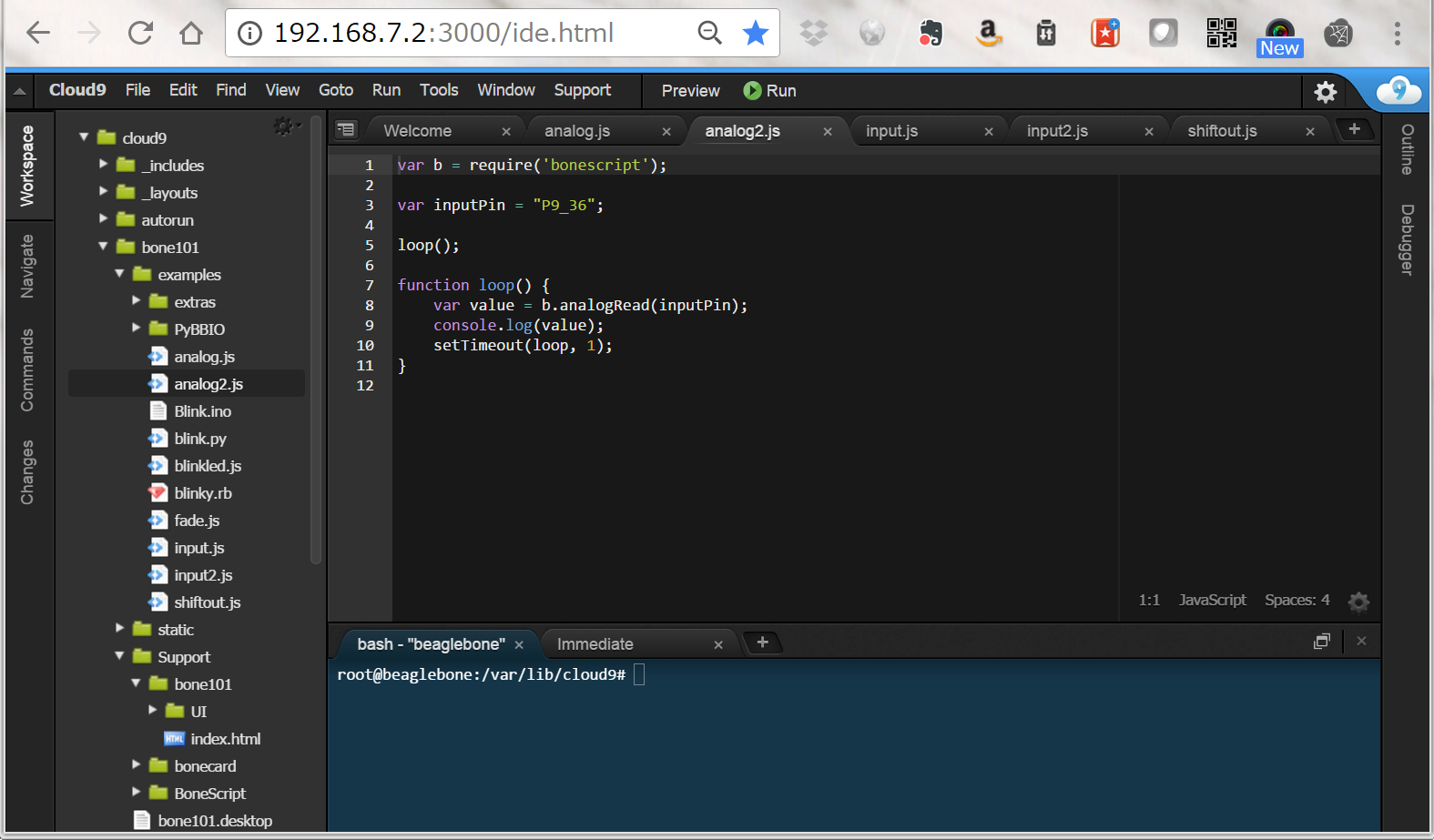1434x840 pixels.
Task: Add new editor tab with plus
Action: 1354,129
